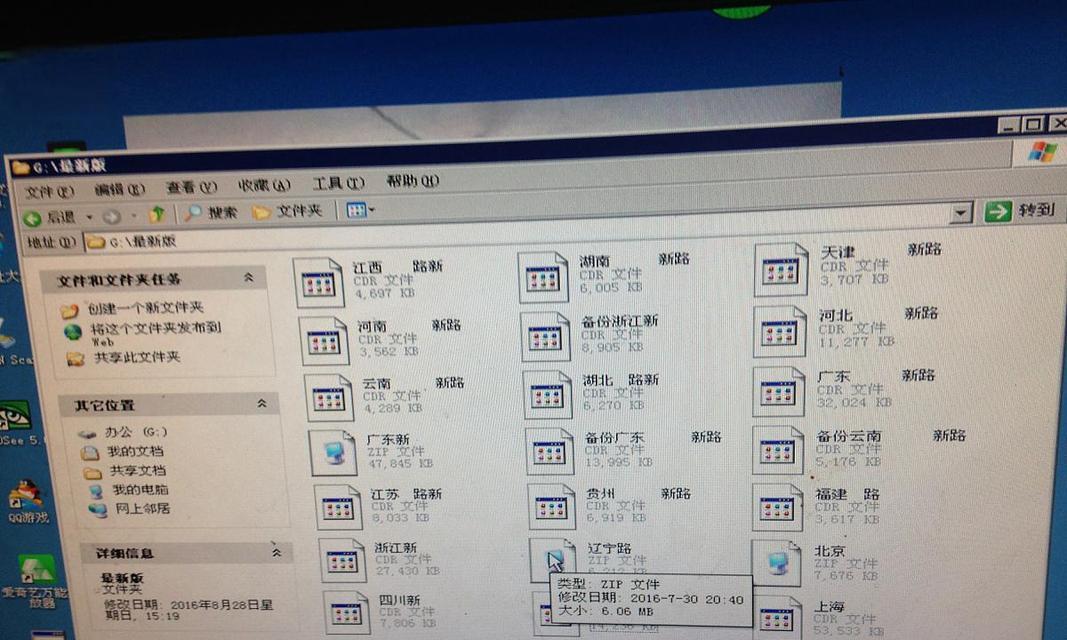The image size is (1067, 640).
Task: Open 我的电脑 from other places
Action: coord(140,489)
